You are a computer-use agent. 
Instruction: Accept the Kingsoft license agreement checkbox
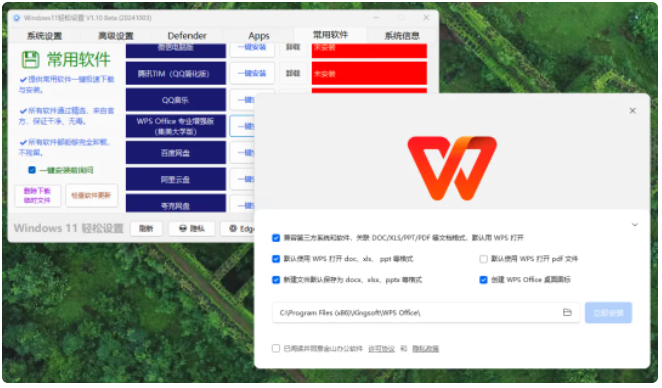click(276, 348)
